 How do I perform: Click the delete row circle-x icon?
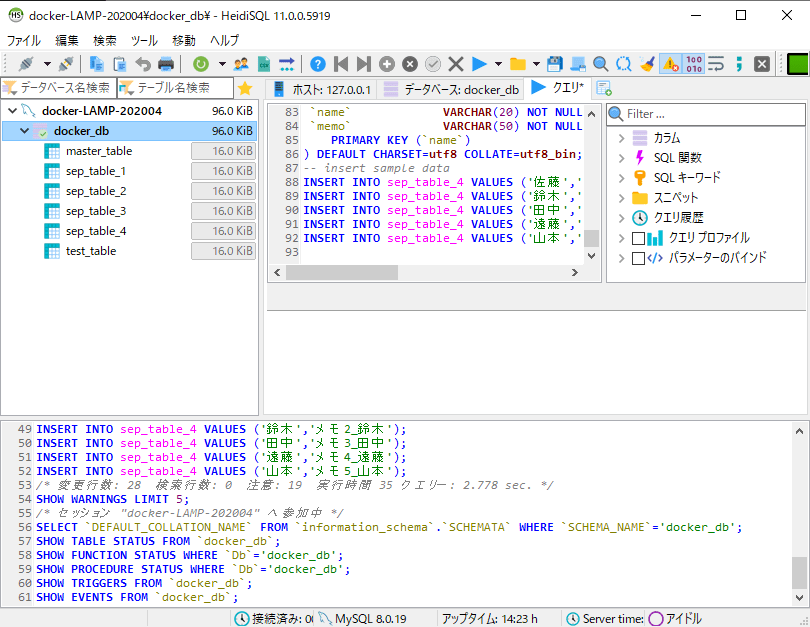pos(410,64)
